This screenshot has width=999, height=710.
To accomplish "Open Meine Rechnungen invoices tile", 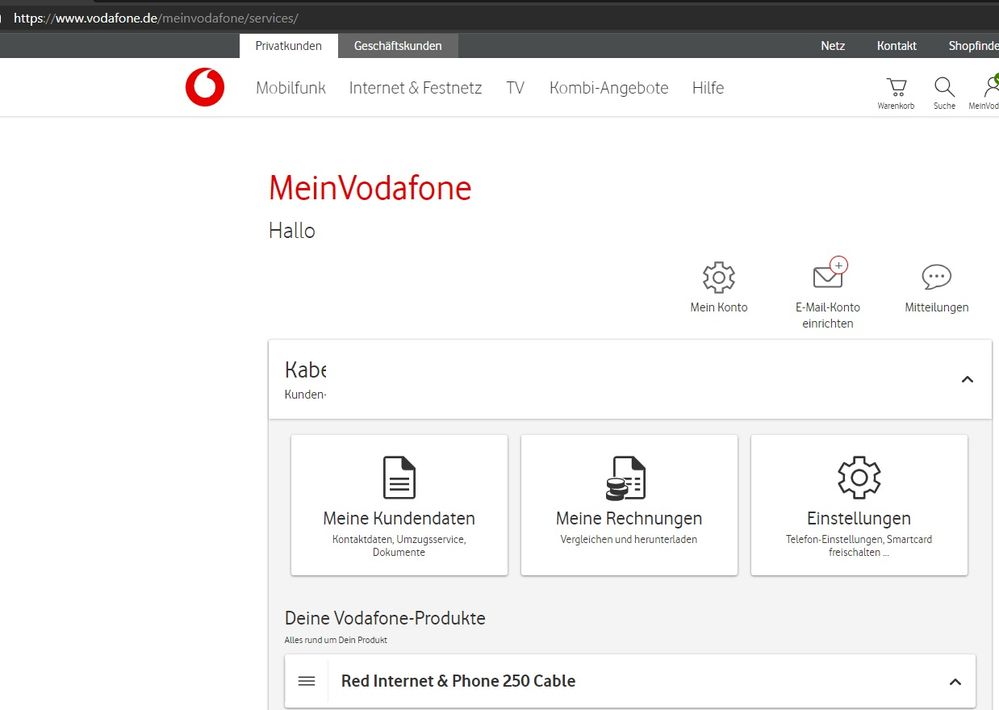I will tap(628, 505).
